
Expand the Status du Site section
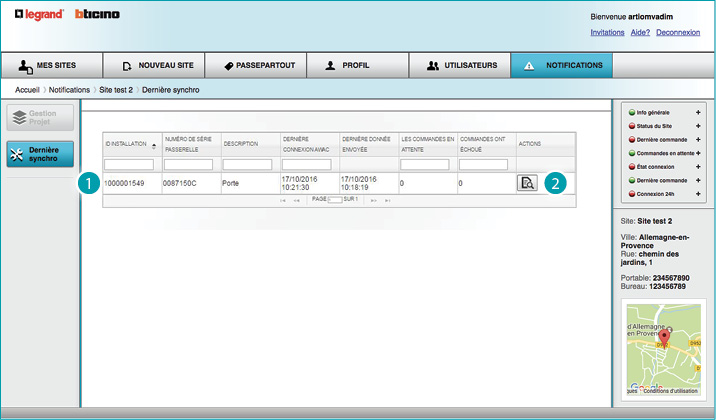[697, 126]
